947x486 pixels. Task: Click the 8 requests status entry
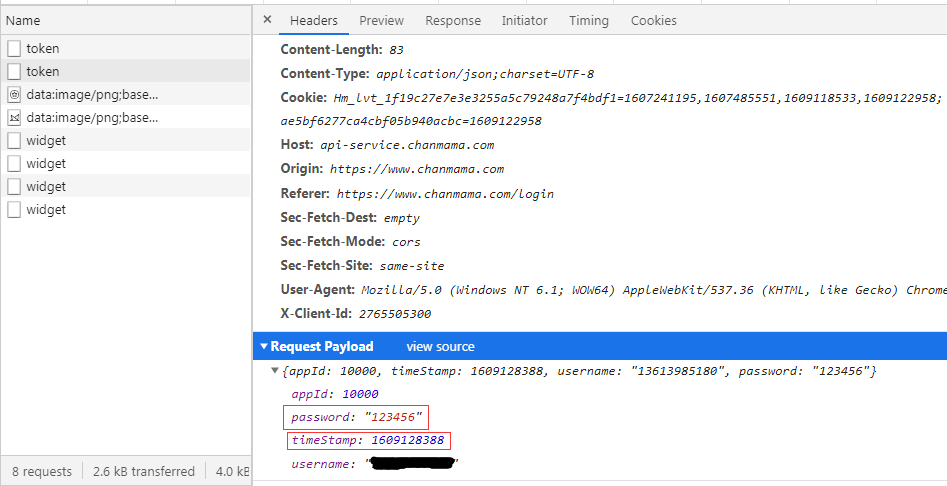pos(42,472)
